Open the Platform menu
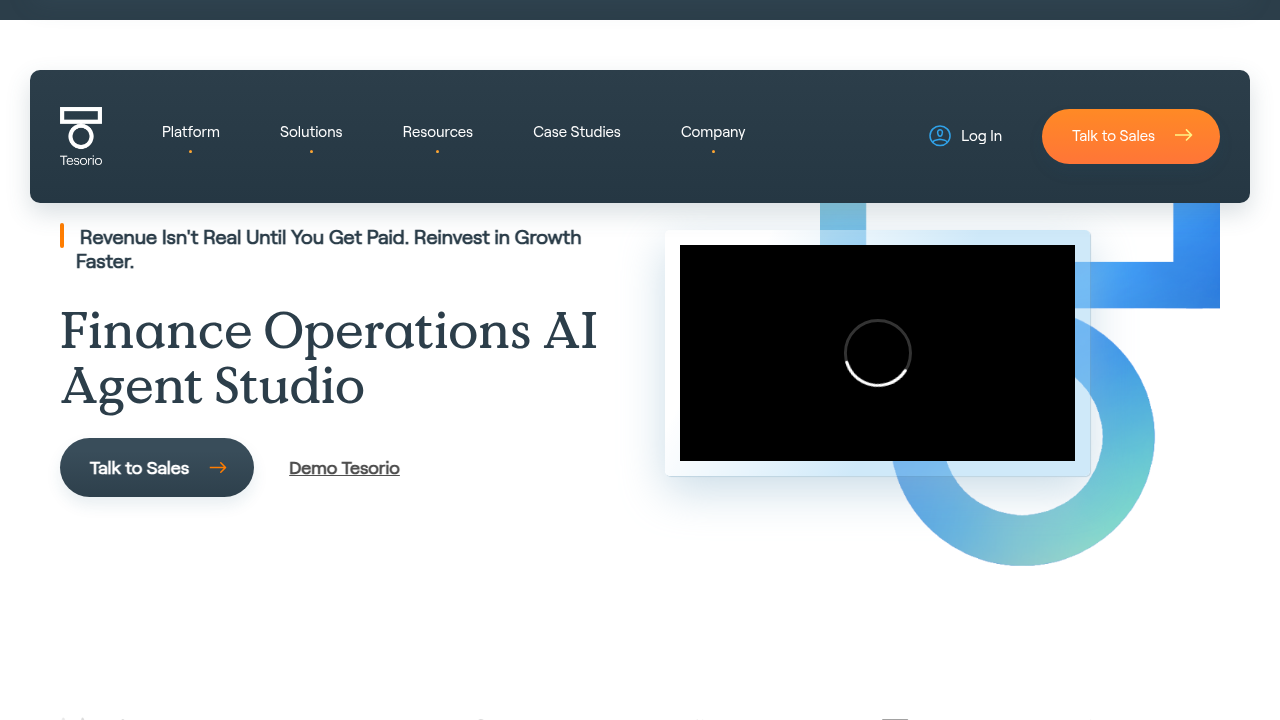 click(x=191, y=132)
